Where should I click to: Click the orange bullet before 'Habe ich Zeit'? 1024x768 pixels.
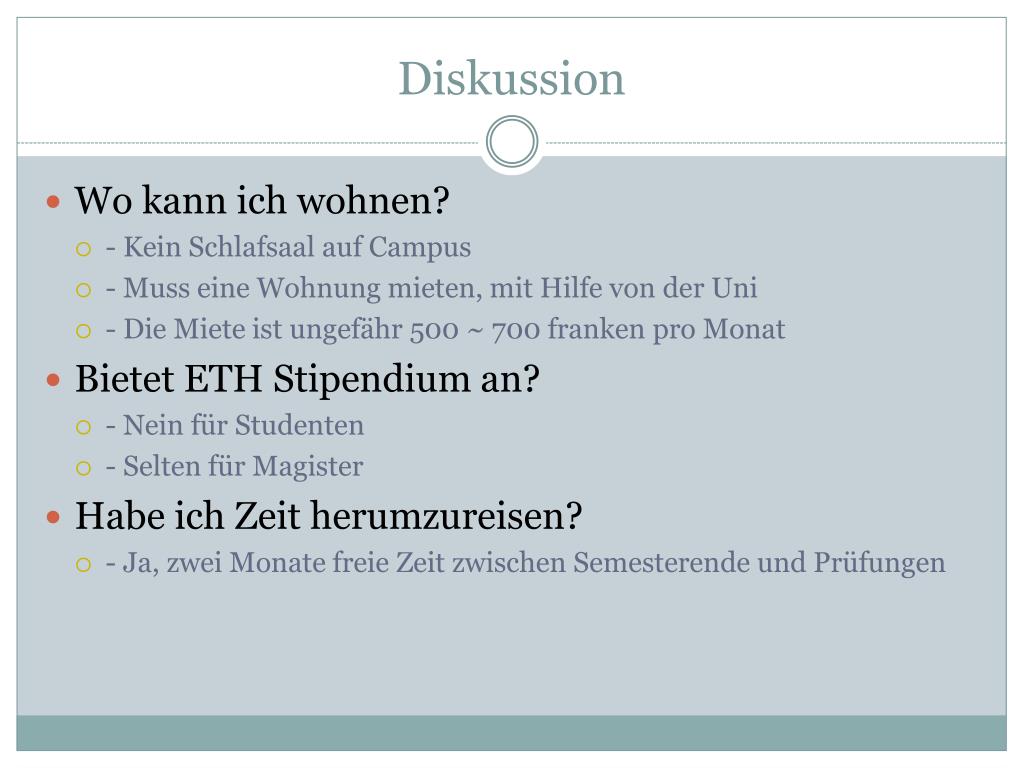pos(54,517)
